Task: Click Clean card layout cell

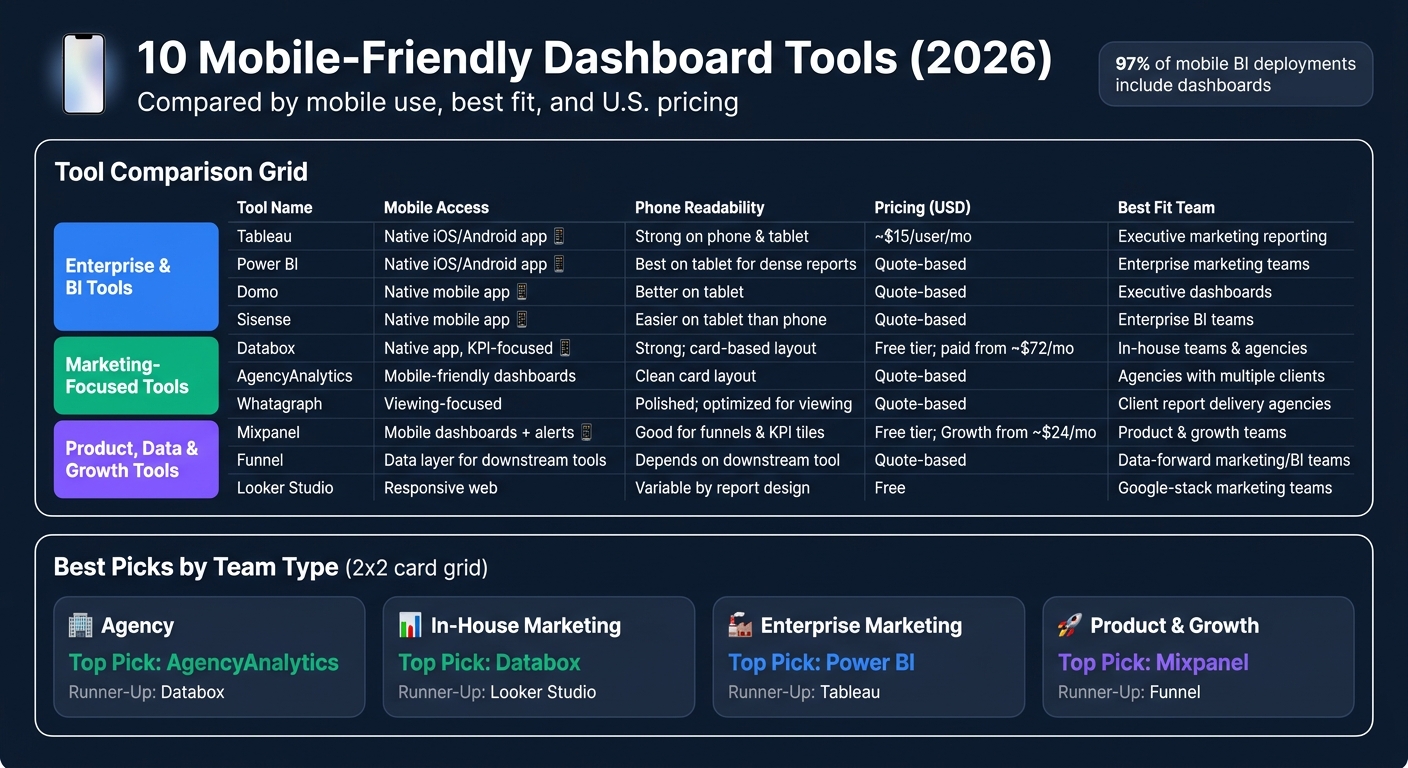Action: pyautogui.click(x=696, y=377)
